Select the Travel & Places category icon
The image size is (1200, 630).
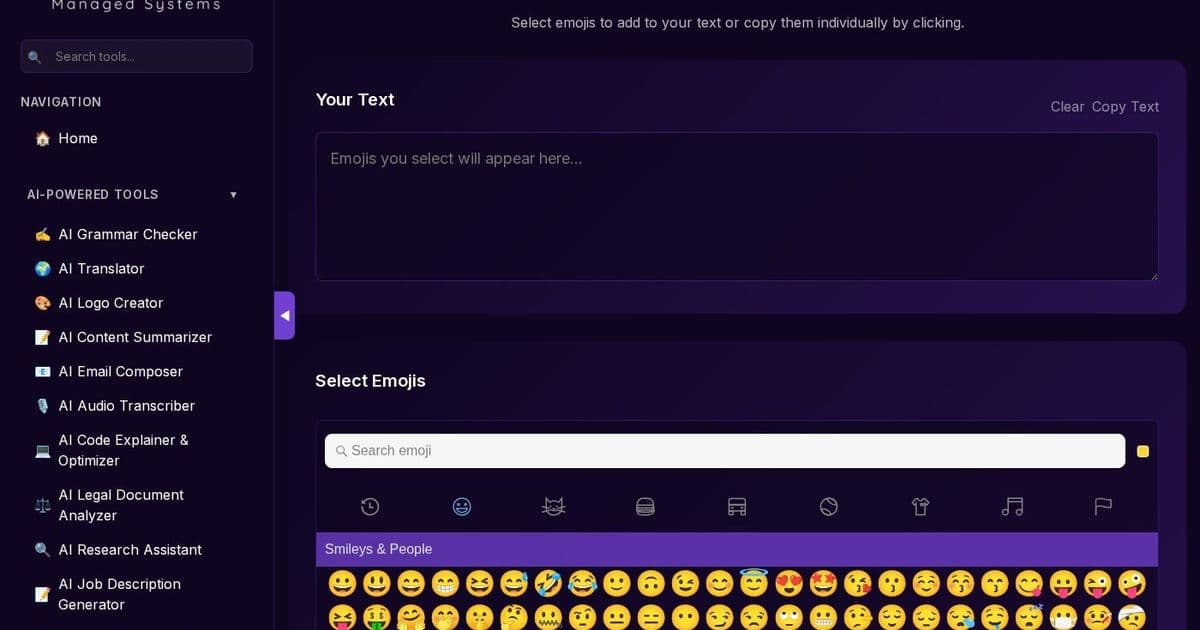click(737, 506)
